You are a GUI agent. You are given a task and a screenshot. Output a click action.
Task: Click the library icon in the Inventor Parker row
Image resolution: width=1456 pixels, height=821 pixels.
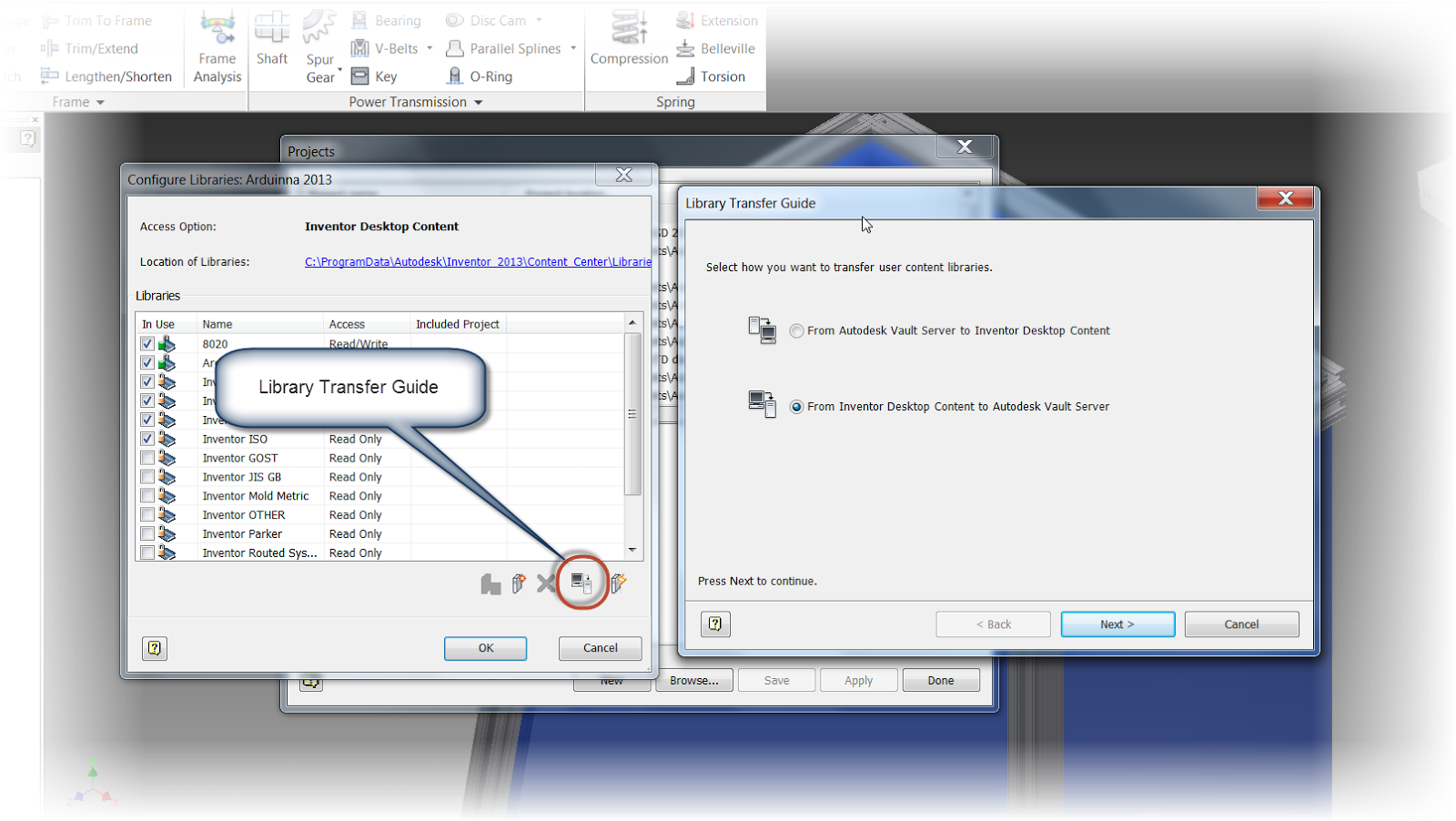click(167, 534)
